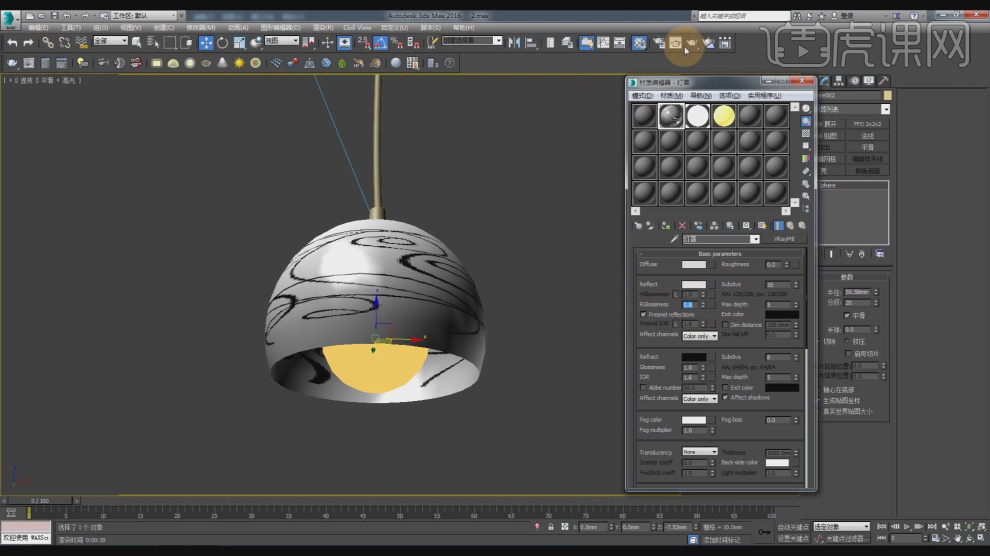The height and width of the screenshot is (556, 990).
Task: Uncheck the Affect shadows checkbox
Action: click(725, 397)
